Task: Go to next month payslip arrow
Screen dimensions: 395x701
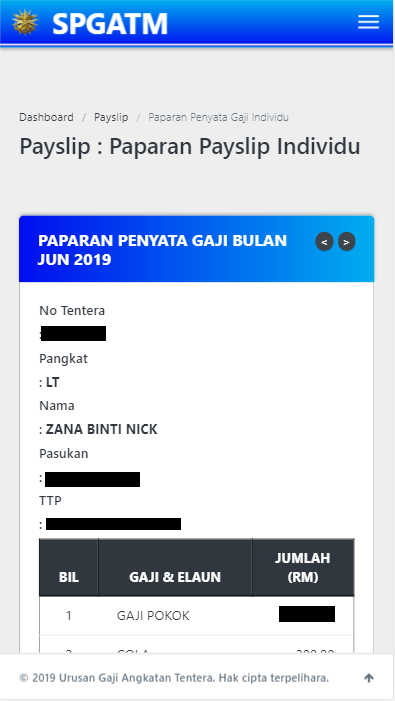Action: coord(347,242)
